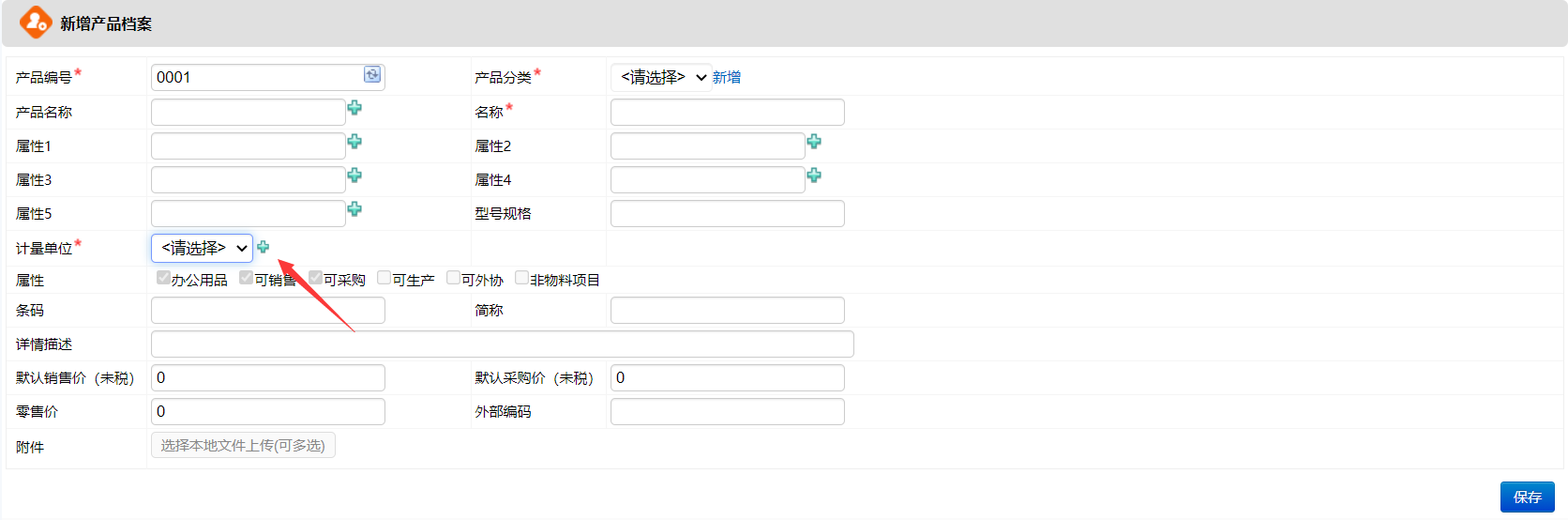Viewport: 1568px width, 520px height.
Task: Add a new 计量单位 via plus icon
Action: tap(264, 247)
